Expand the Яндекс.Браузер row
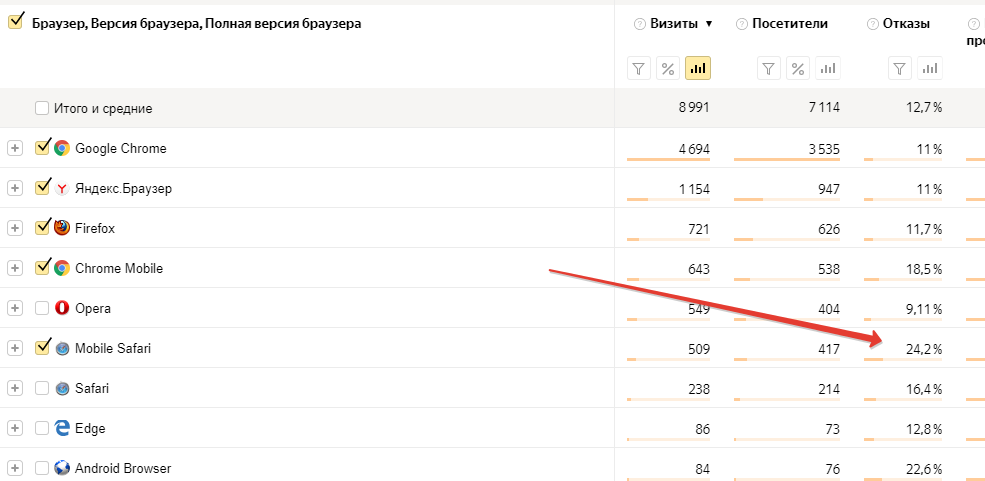985x481 pixels. coord(14,188)
